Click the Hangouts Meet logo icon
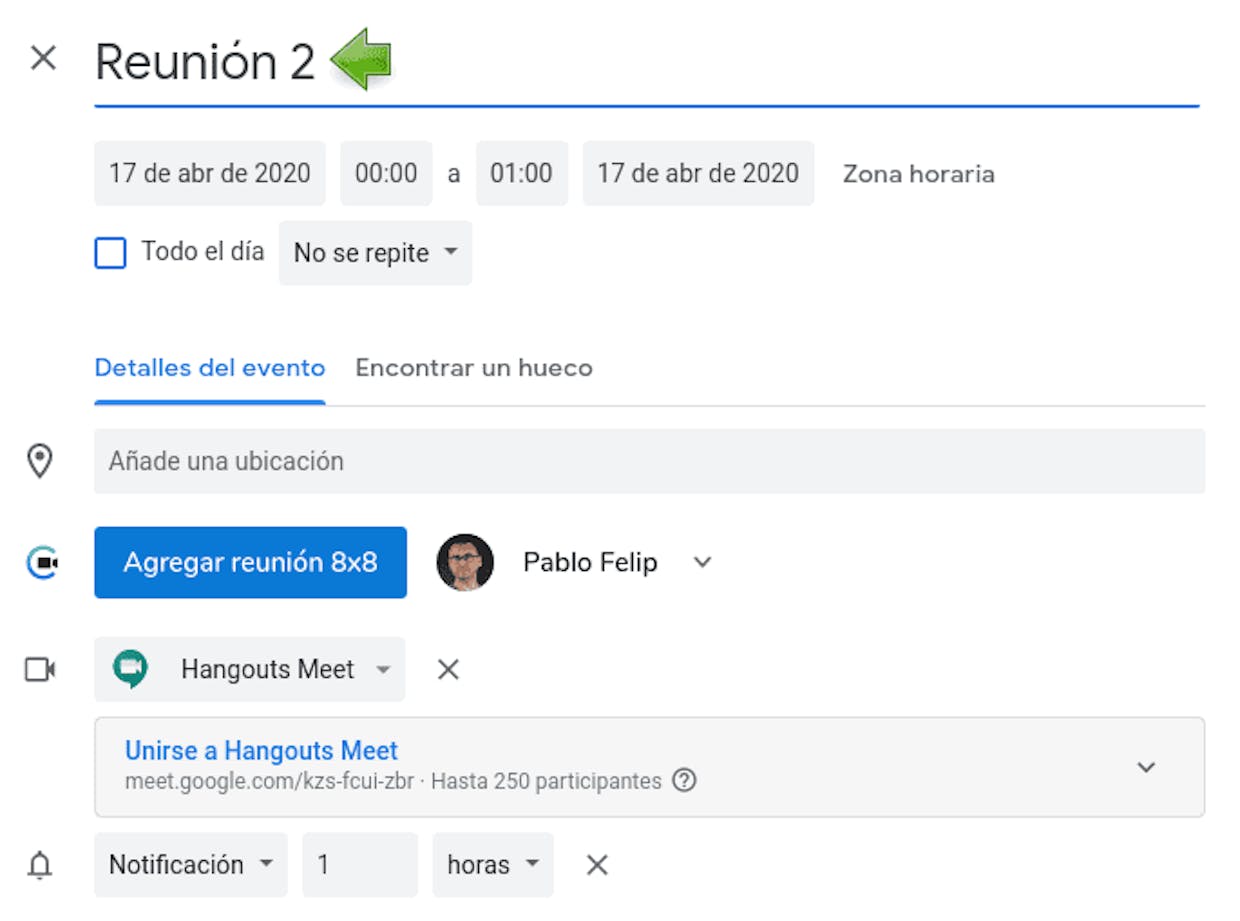 click(x=130, y=669)
